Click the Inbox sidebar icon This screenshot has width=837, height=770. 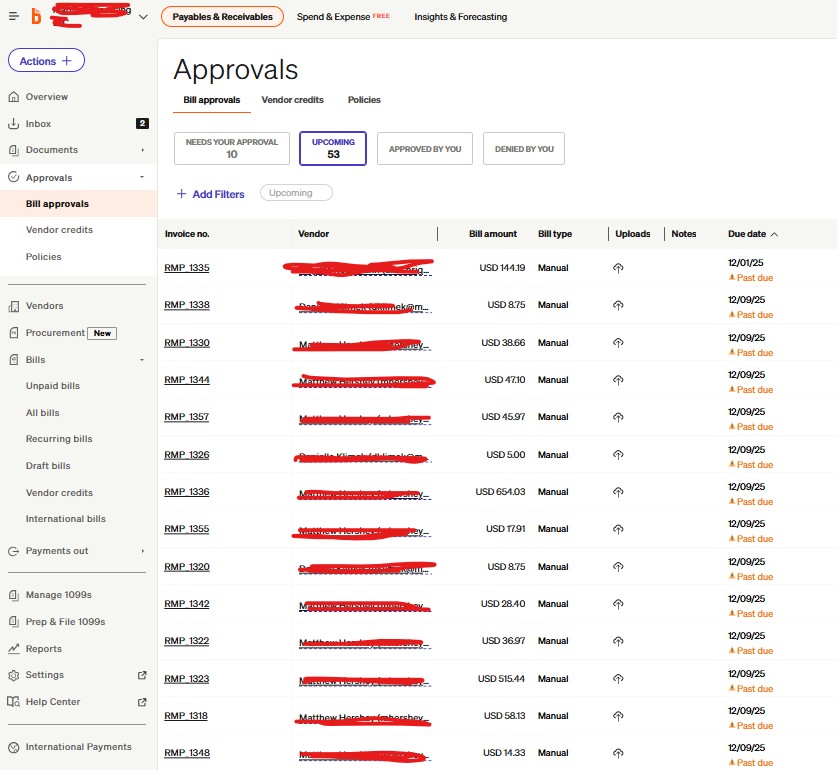coord(14,124)
